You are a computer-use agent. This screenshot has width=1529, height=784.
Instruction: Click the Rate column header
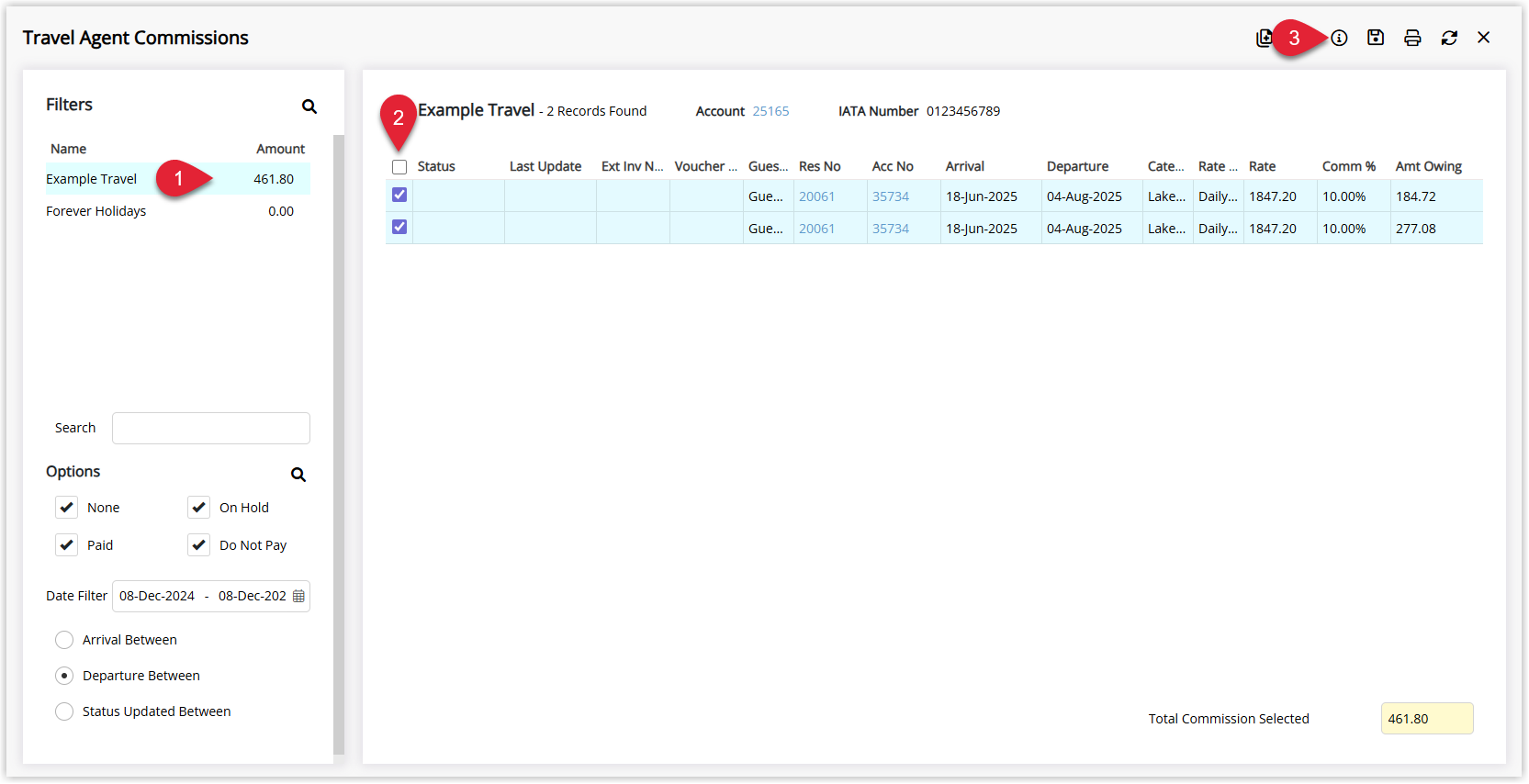1263,166
